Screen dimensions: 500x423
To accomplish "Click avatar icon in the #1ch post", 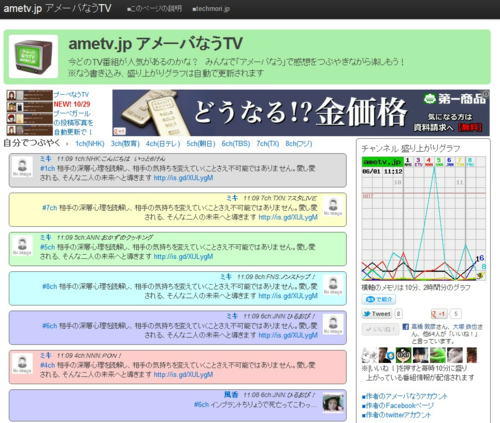I will tap(22, 166).
